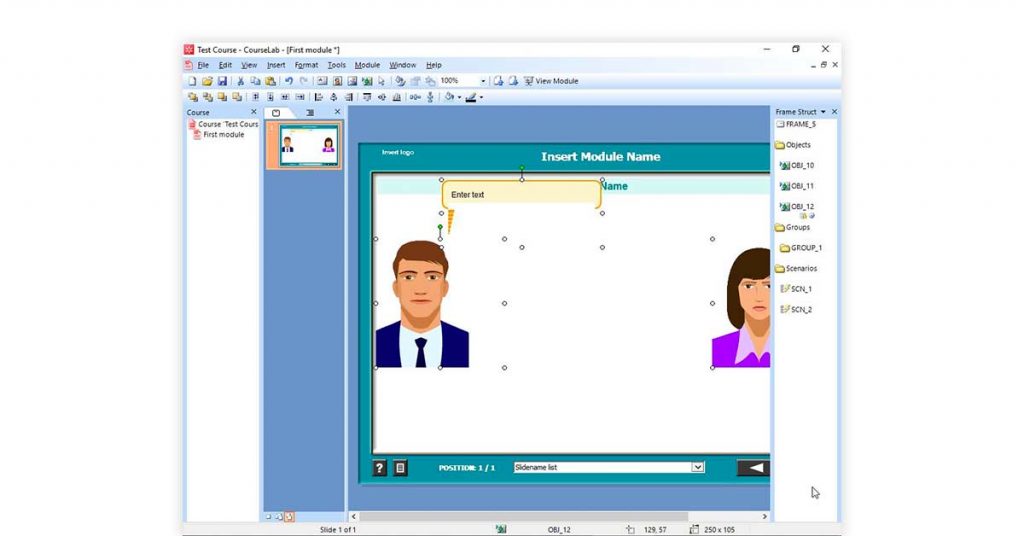The image size is (1024, 536).
Task: Open the Insert menu
Action: click(276, 65)
